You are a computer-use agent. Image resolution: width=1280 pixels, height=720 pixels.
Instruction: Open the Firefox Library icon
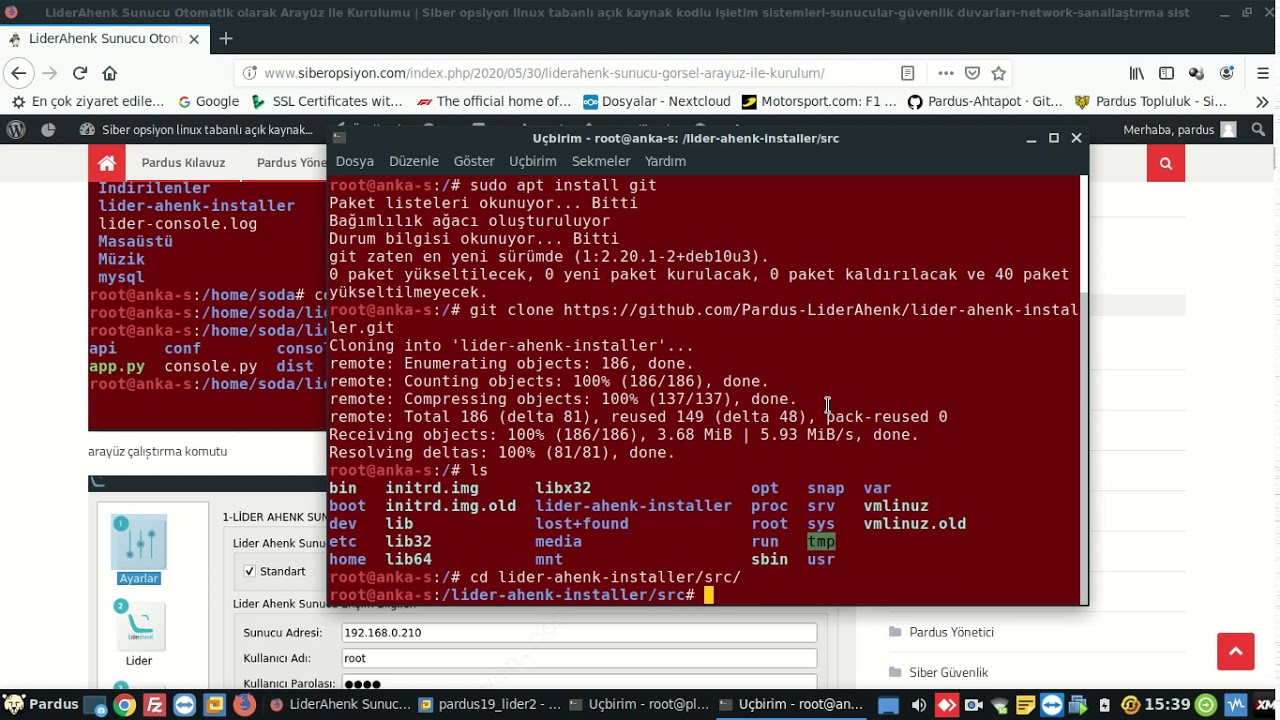tap(1137, 73)
